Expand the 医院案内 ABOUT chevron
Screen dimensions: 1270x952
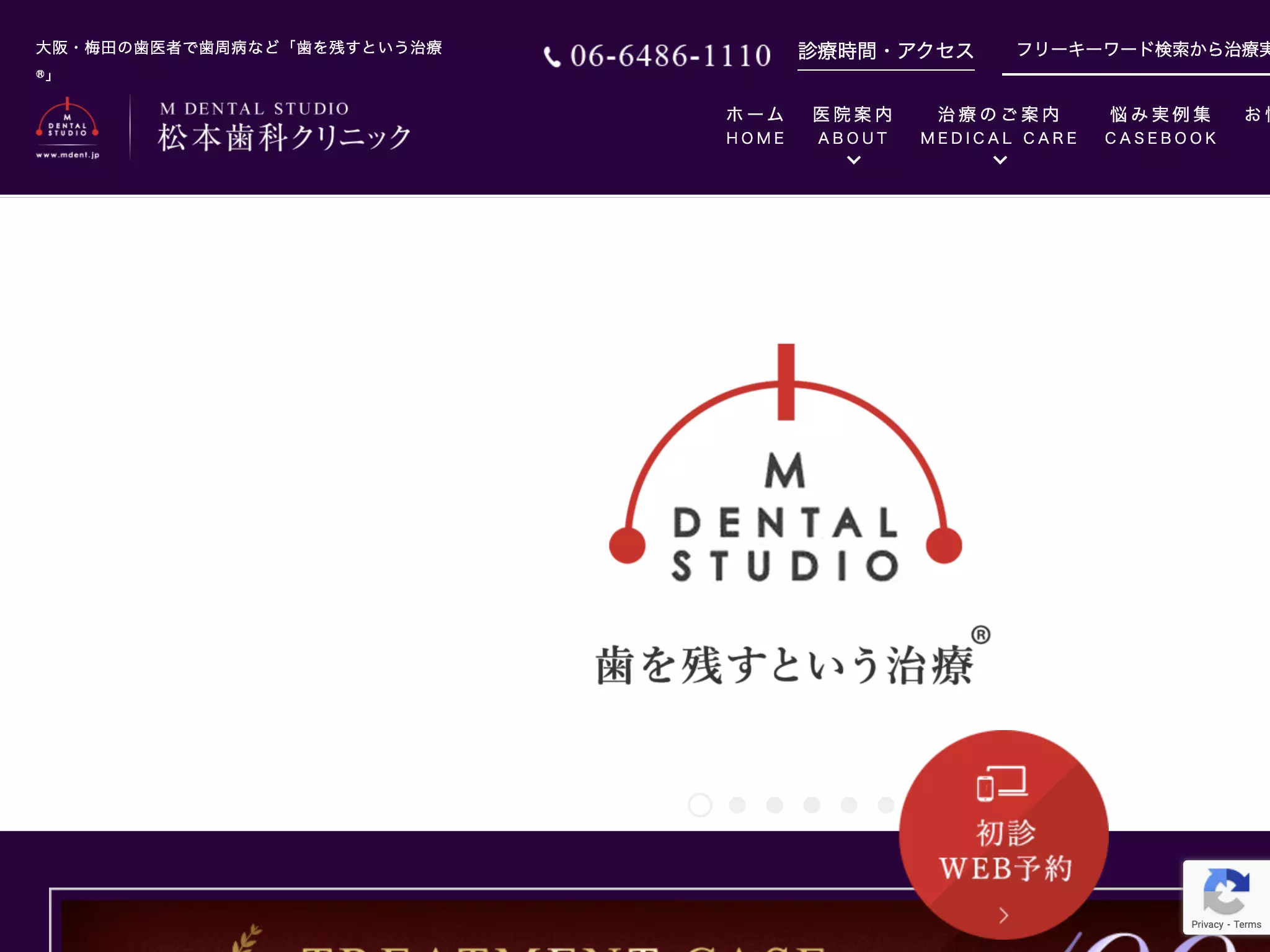(854, 161)
